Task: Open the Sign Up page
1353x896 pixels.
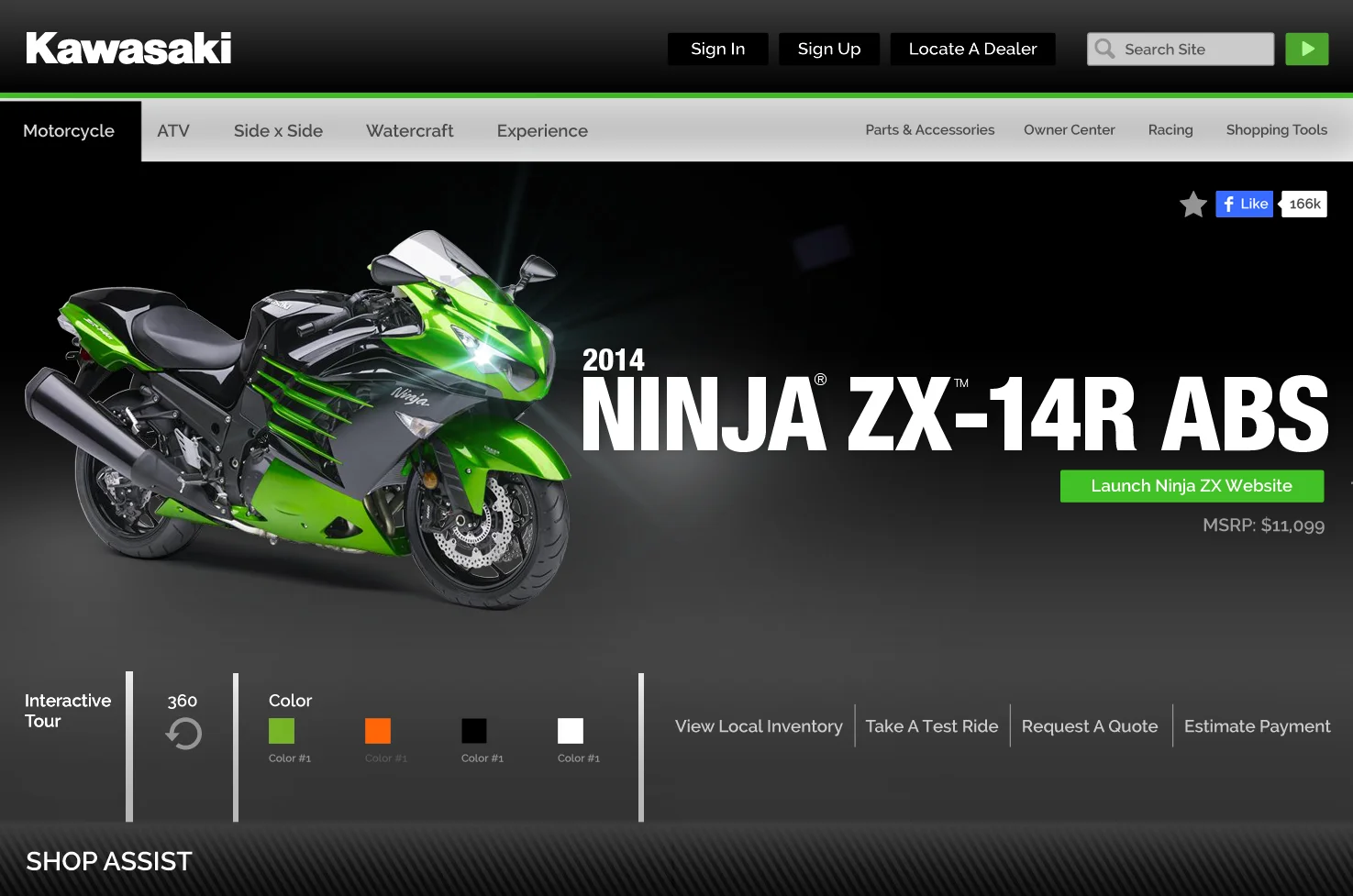Action: click(x=829, y=49)
